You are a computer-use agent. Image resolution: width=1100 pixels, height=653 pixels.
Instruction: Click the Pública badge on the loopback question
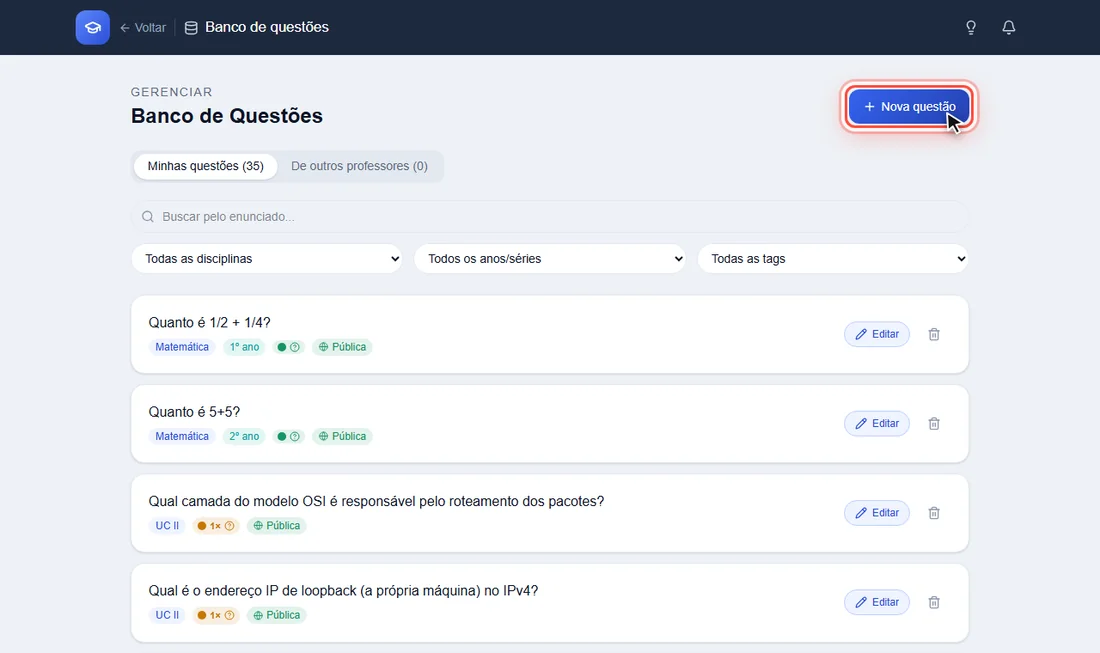(276, 615)
